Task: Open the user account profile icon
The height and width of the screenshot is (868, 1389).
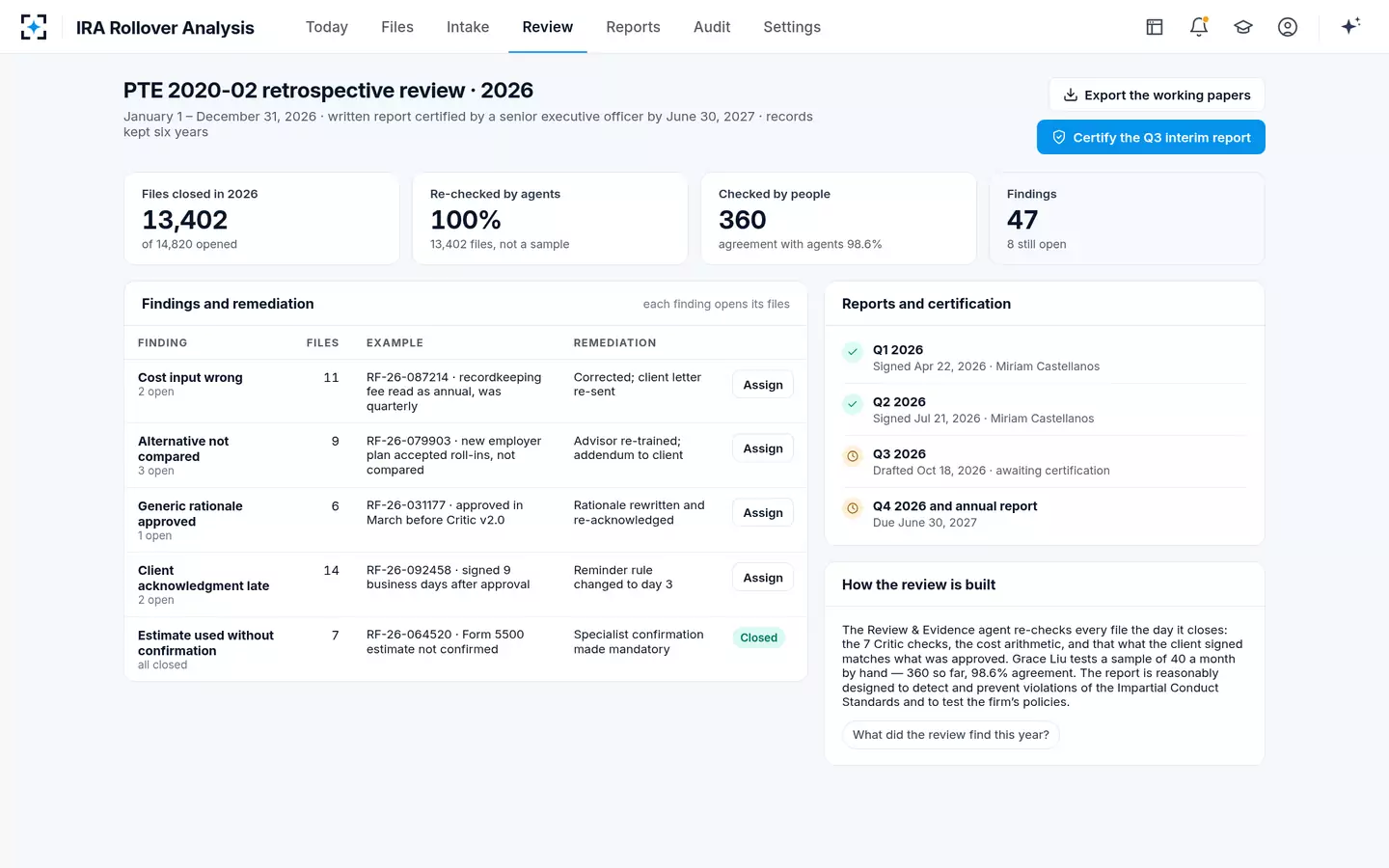Action: pos(1288,27)
